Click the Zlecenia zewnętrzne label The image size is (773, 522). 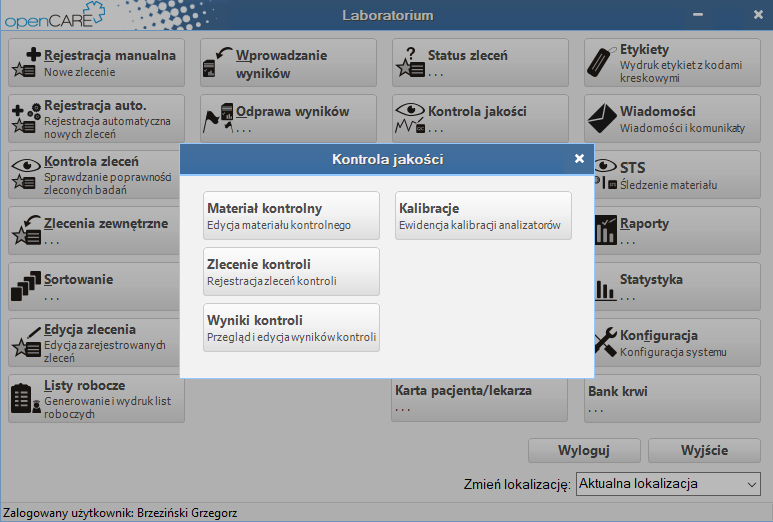click(106, 224)
